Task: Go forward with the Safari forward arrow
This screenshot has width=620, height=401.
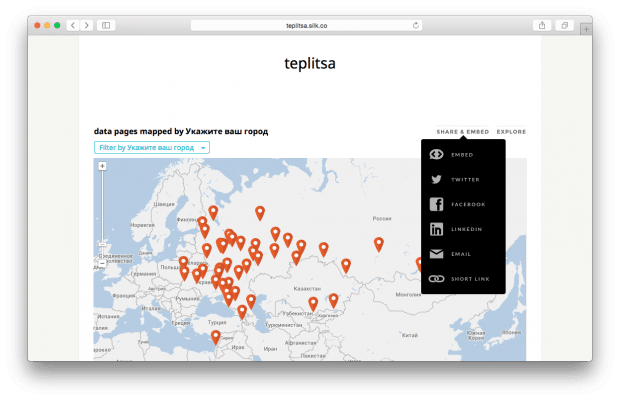Action: [86, 24]
